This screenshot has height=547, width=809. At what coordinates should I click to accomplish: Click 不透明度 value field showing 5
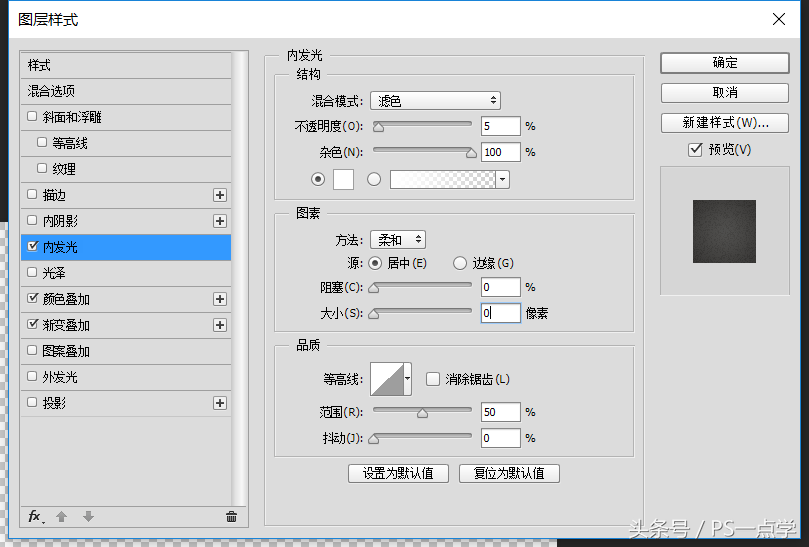[500, 126]
